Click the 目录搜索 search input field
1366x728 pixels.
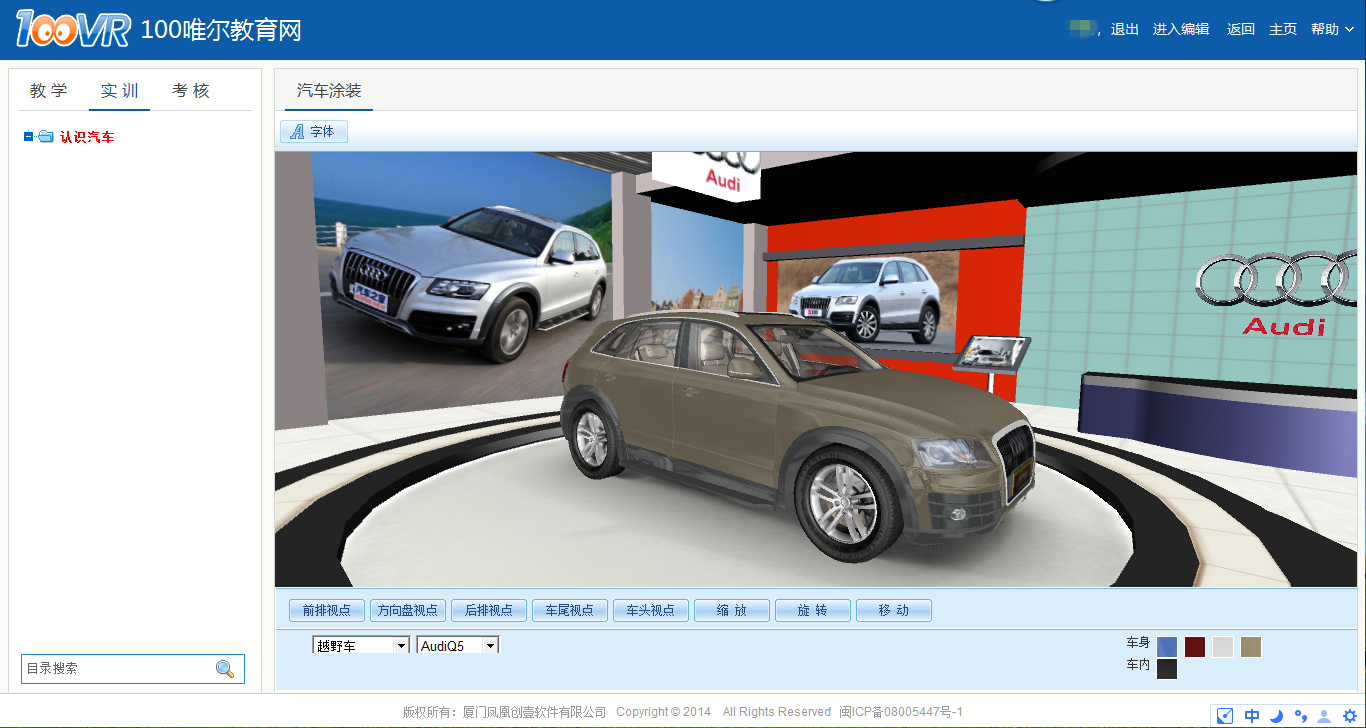coord(115,669)
